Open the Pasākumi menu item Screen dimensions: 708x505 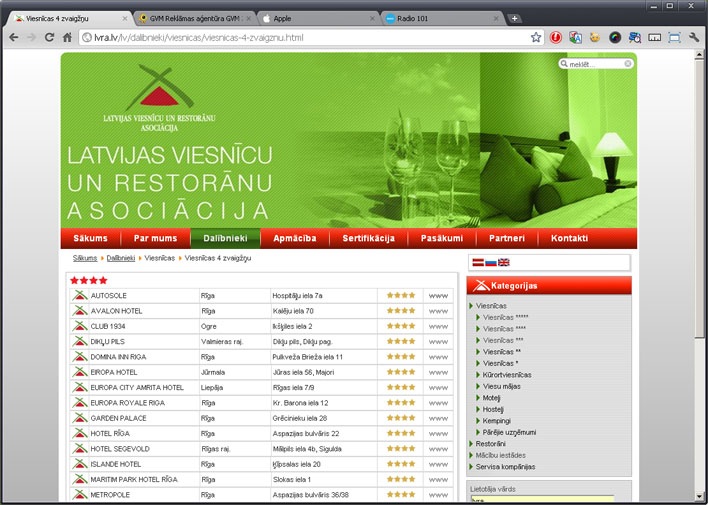click(442, 238)
